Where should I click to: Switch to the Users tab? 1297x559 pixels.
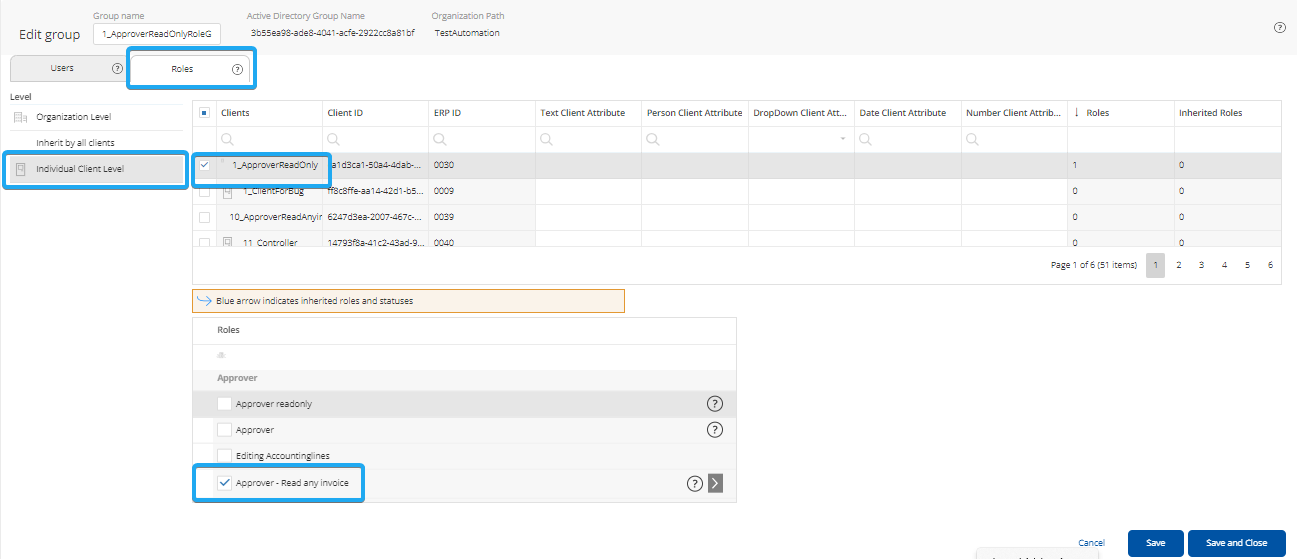62,69
